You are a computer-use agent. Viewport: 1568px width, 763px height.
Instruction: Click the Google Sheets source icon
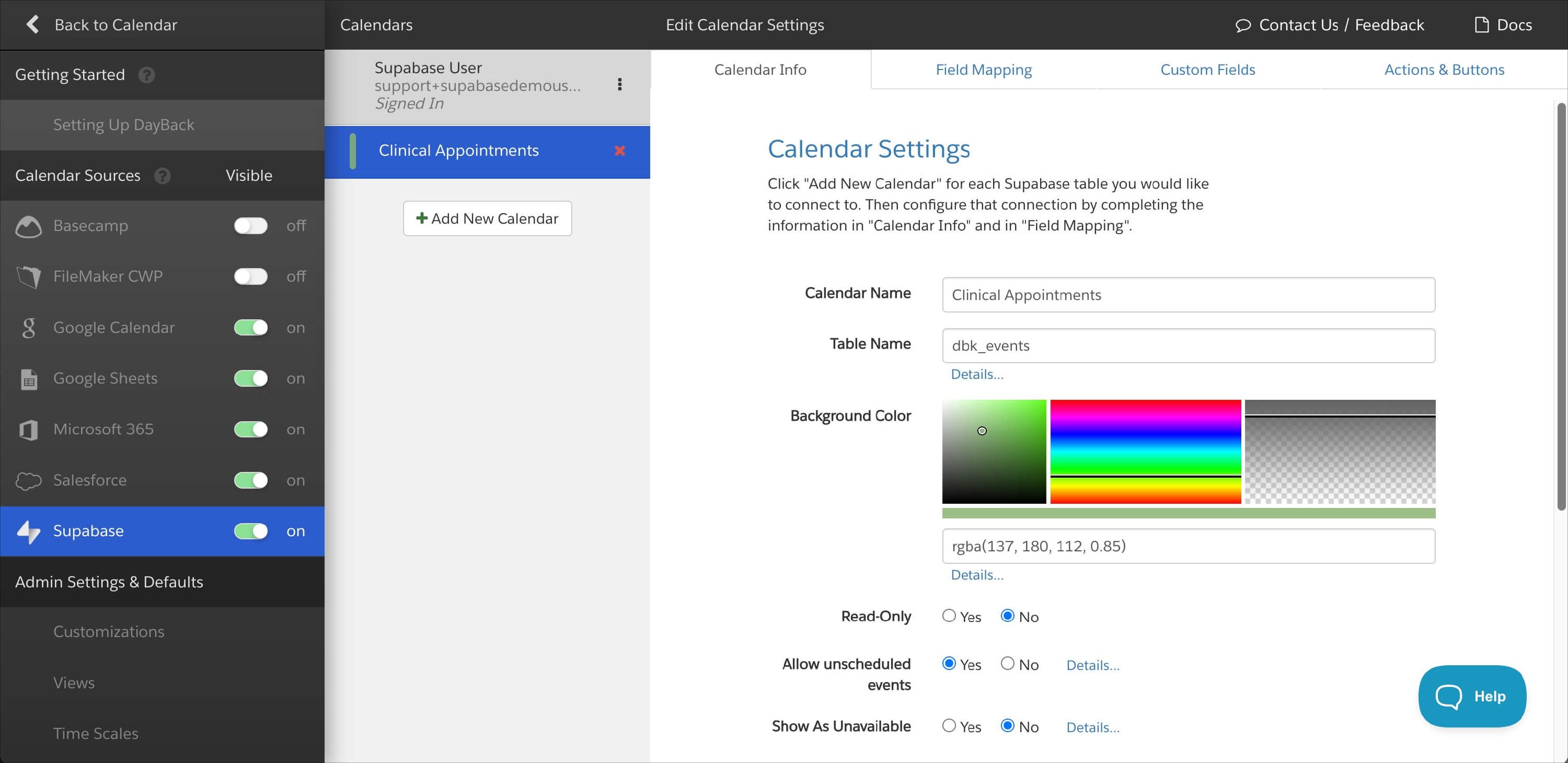point(29,378)
